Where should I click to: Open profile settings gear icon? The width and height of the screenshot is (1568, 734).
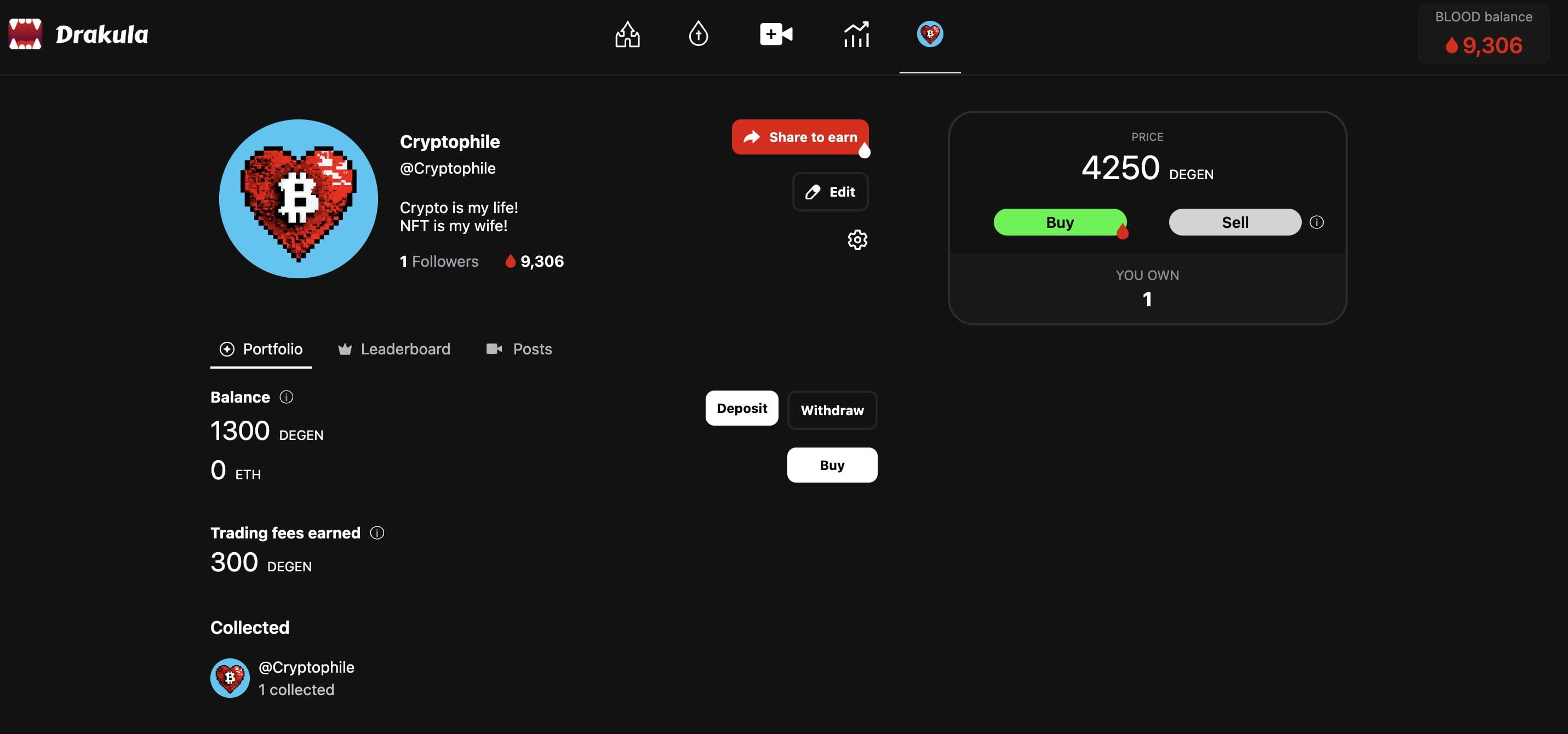(857, 240)
